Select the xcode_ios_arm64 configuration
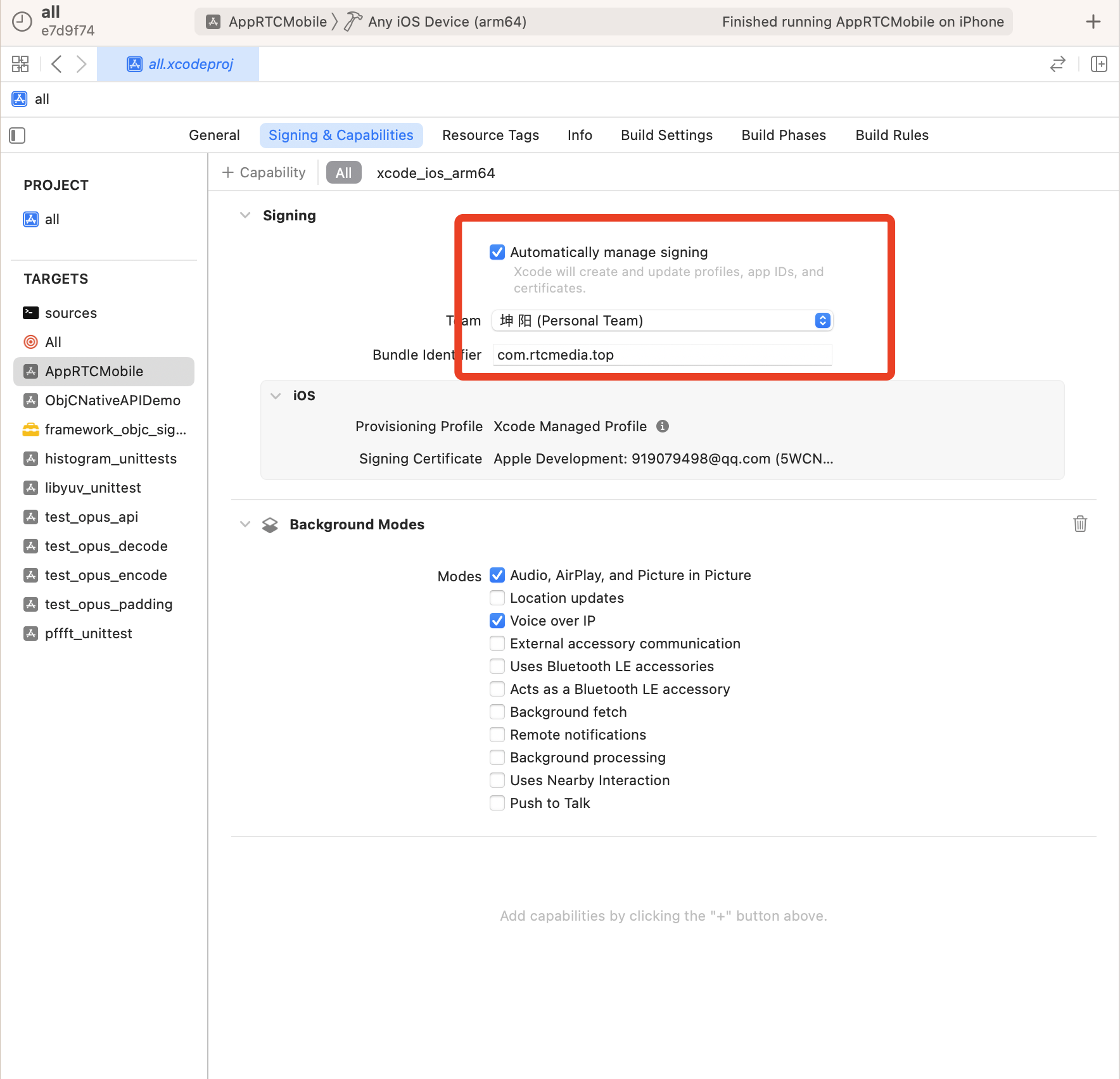 point(436,173)
